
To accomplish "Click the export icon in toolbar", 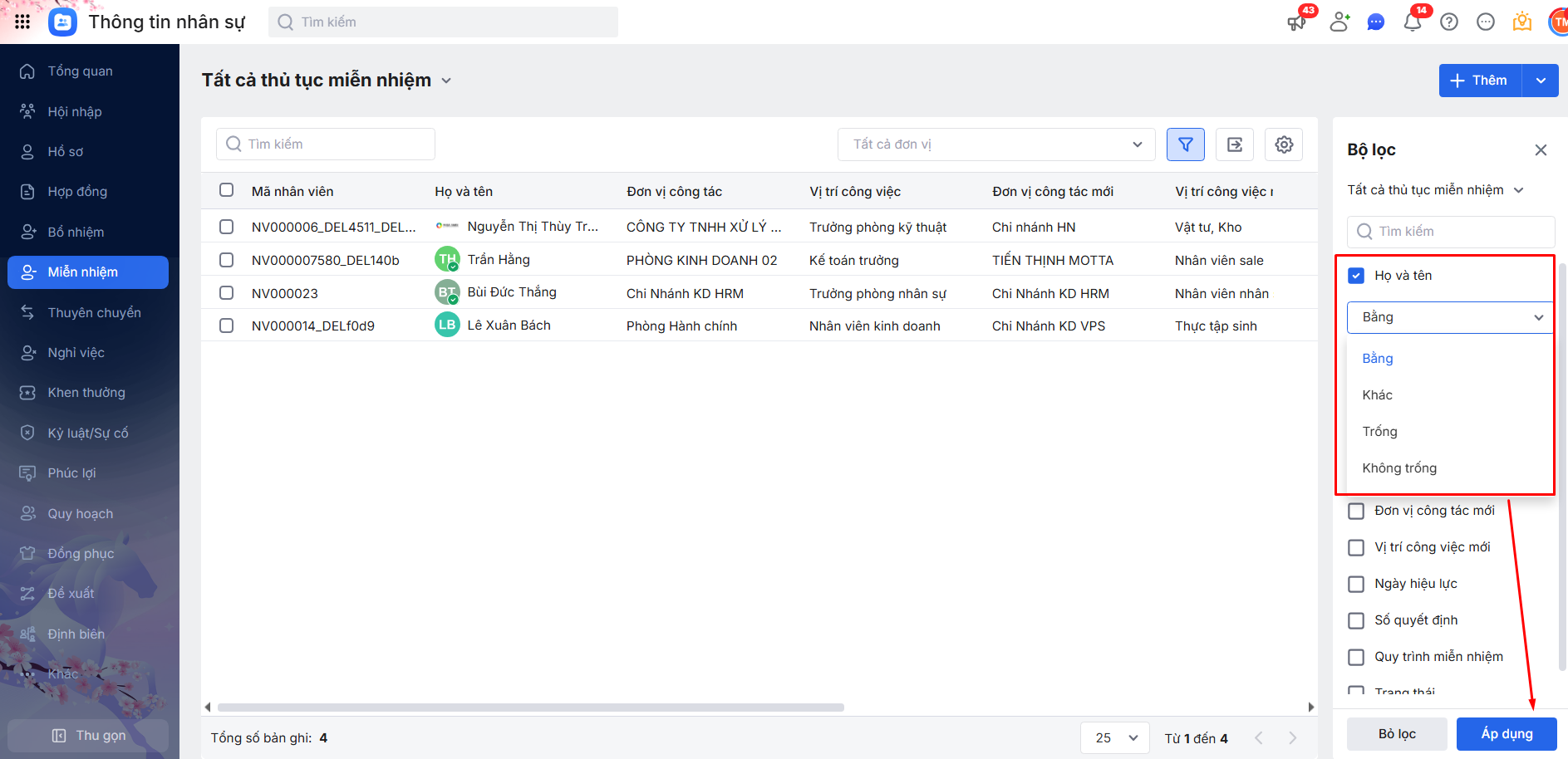I will (1234, 144).
